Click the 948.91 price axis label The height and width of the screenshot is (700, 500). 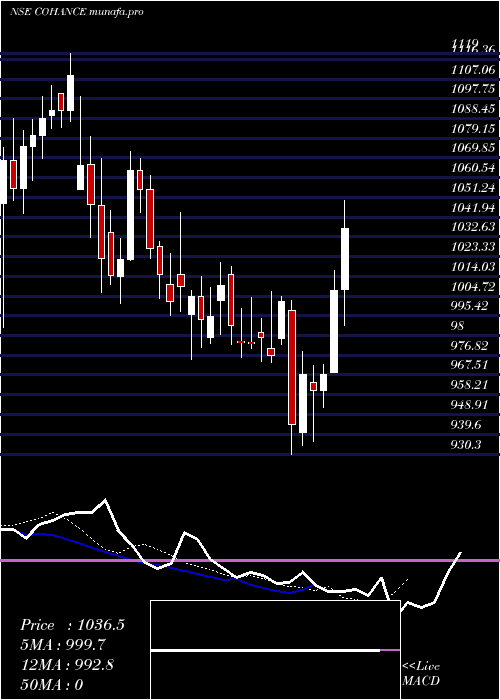pos(470,404)
